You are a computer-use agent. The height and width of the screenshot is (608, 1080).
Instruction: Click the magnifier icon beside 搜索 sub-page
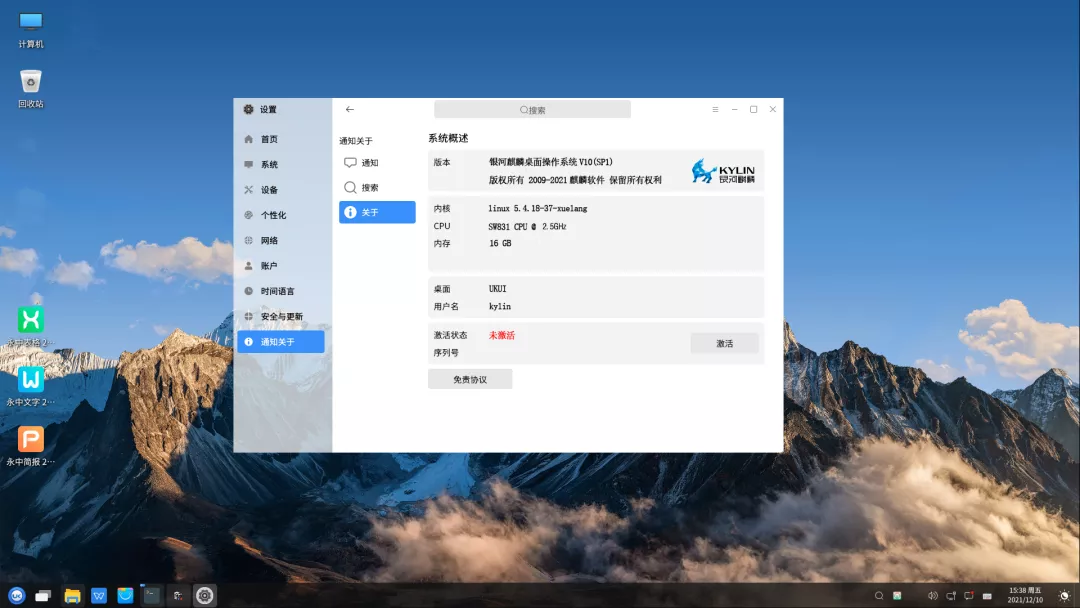click(x=351, y=187)
